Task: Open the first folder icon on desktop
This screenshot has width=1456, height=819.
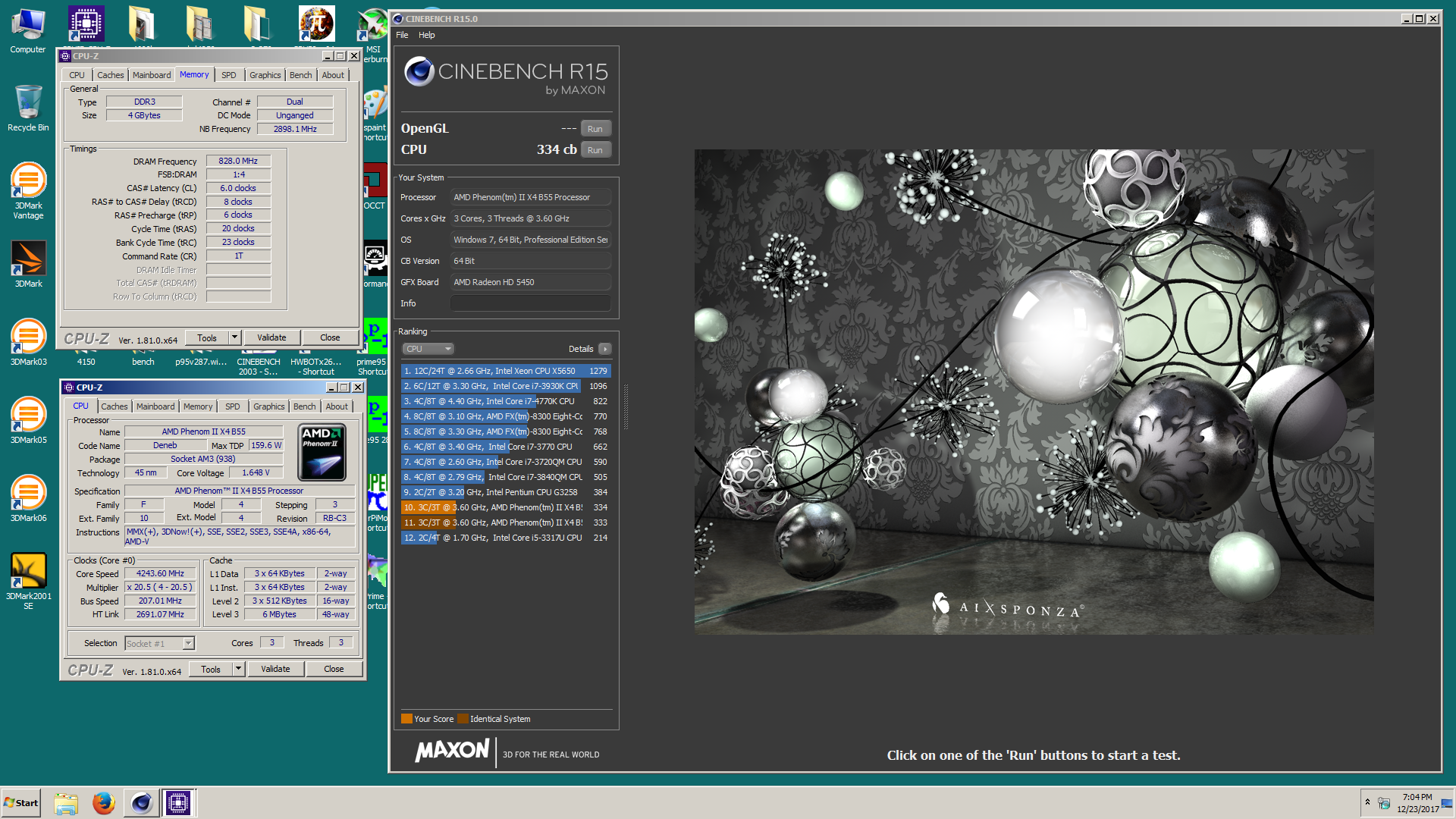Action: pos(142,24)
